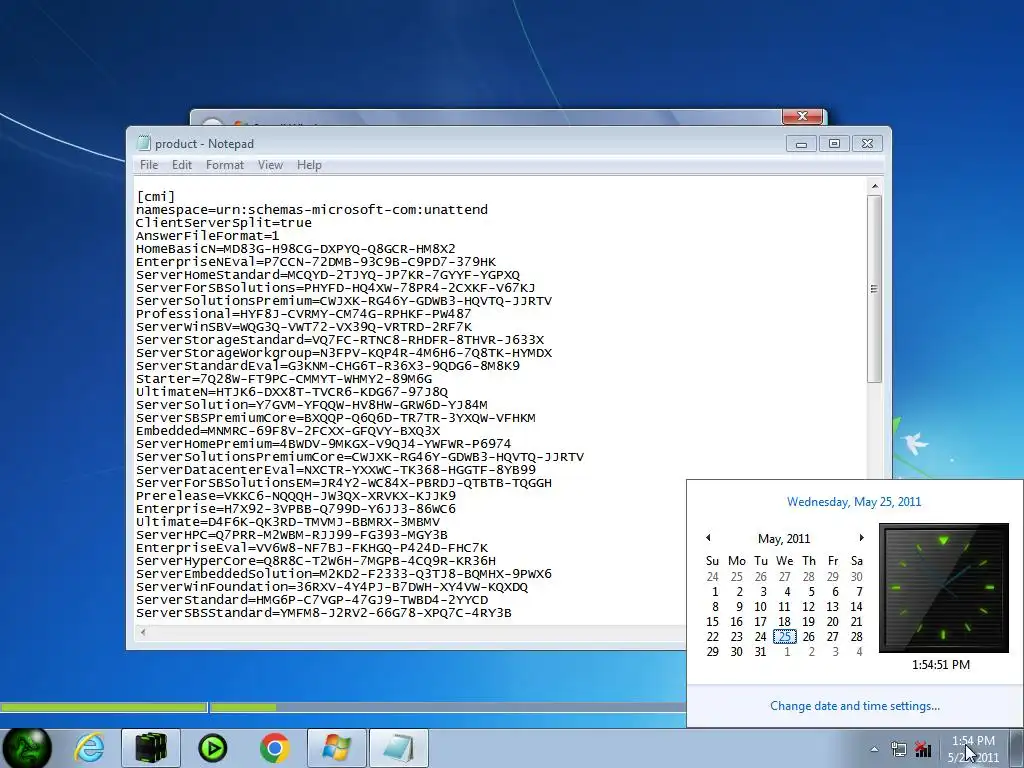Click the vertical scrollbar up arrow
Viewport: 1024px width, 768px height.
pos(874,187)
